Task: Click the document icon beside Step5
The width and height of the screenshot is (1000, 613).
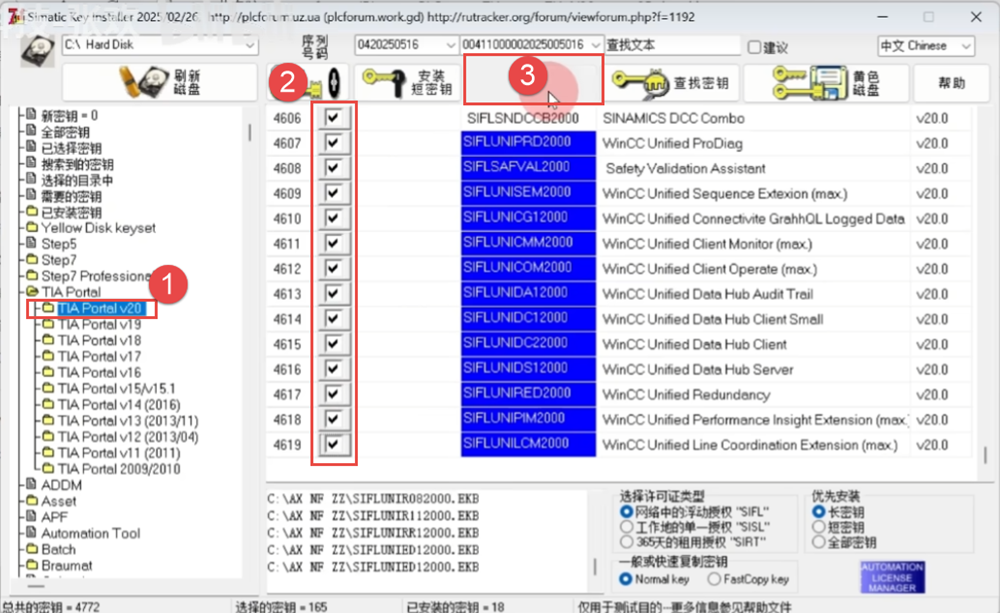Action: click(x=31, y=244)
